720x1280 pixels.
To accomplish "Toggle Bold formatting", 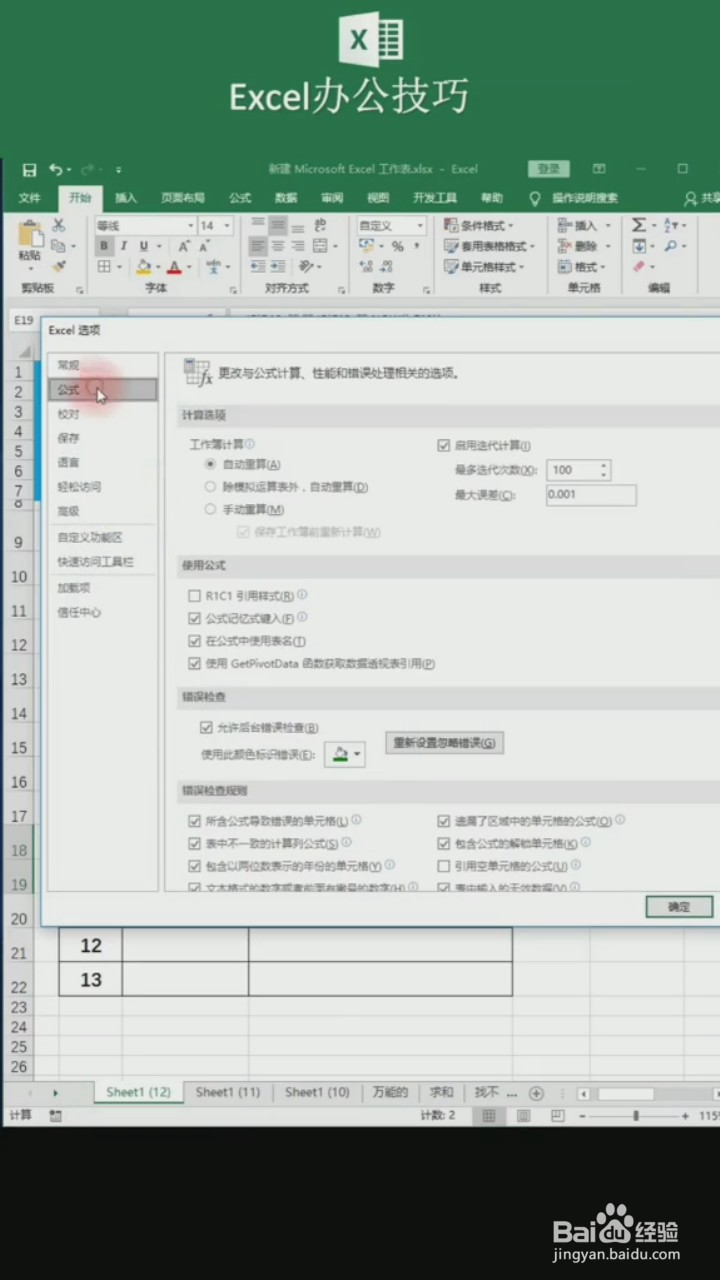I will tap(103, 246).
